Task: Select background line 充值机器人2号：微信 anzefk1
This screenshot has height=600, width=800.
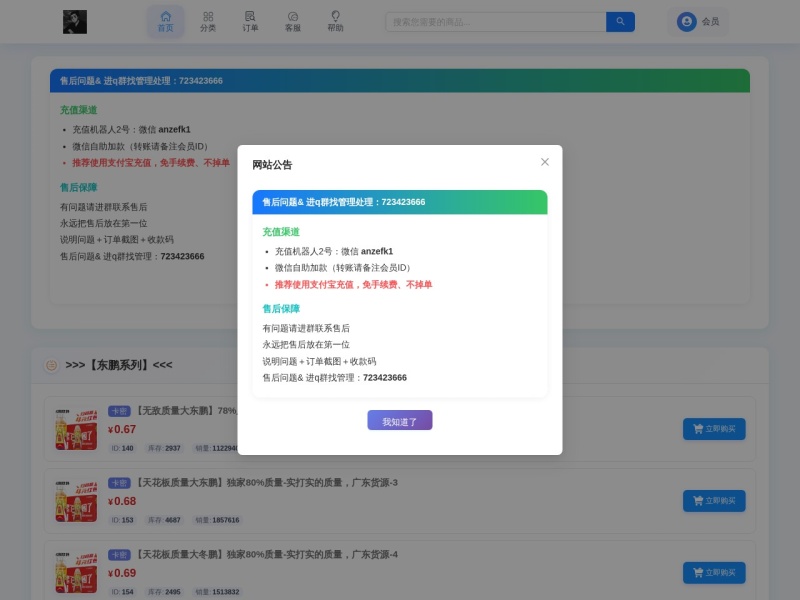Action: point(131,130)
